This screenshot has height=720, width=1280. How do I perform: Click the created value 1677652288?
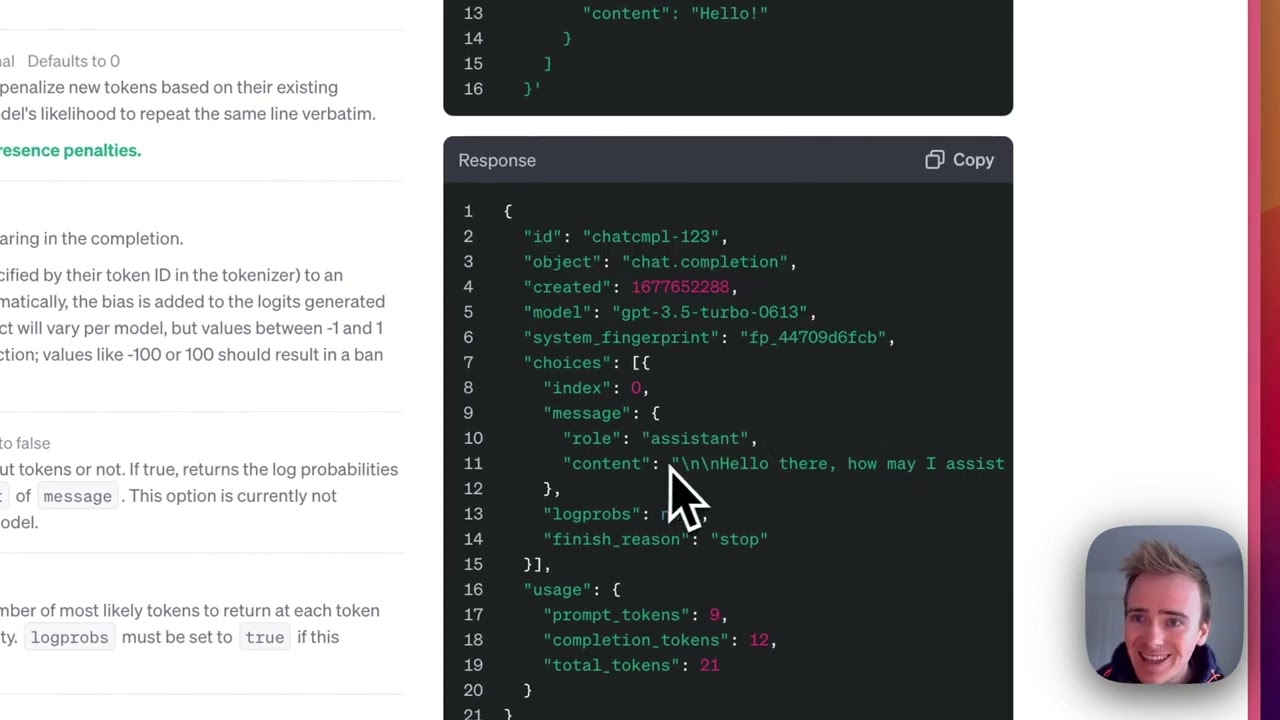pyautogui.click(x=680, y=287)
